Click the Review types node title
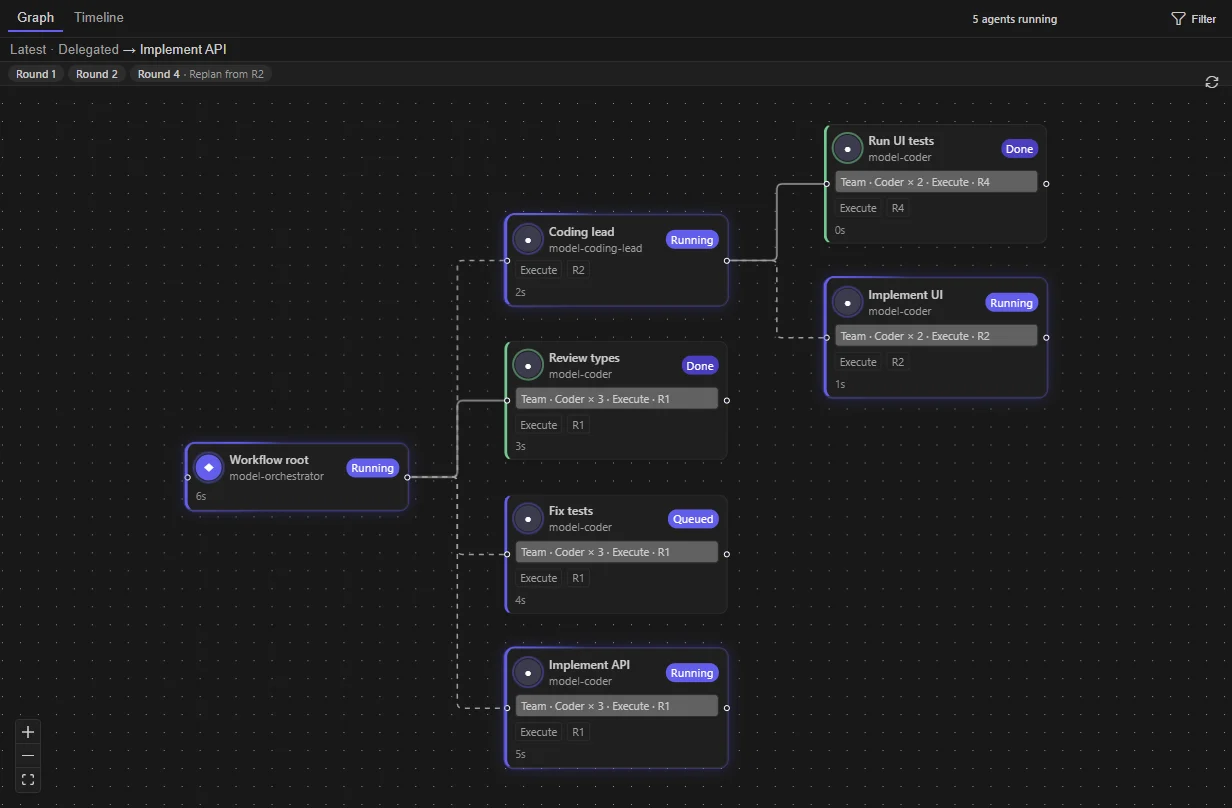 [584, 358]
